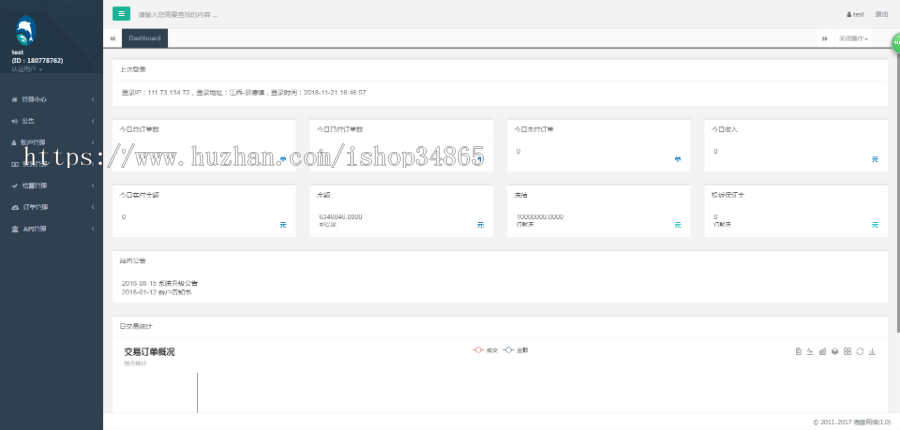Click the checkmark icon in the sidebar
Image resolution: width=900 pixels, height=430 pixels.
click(15, 185)
